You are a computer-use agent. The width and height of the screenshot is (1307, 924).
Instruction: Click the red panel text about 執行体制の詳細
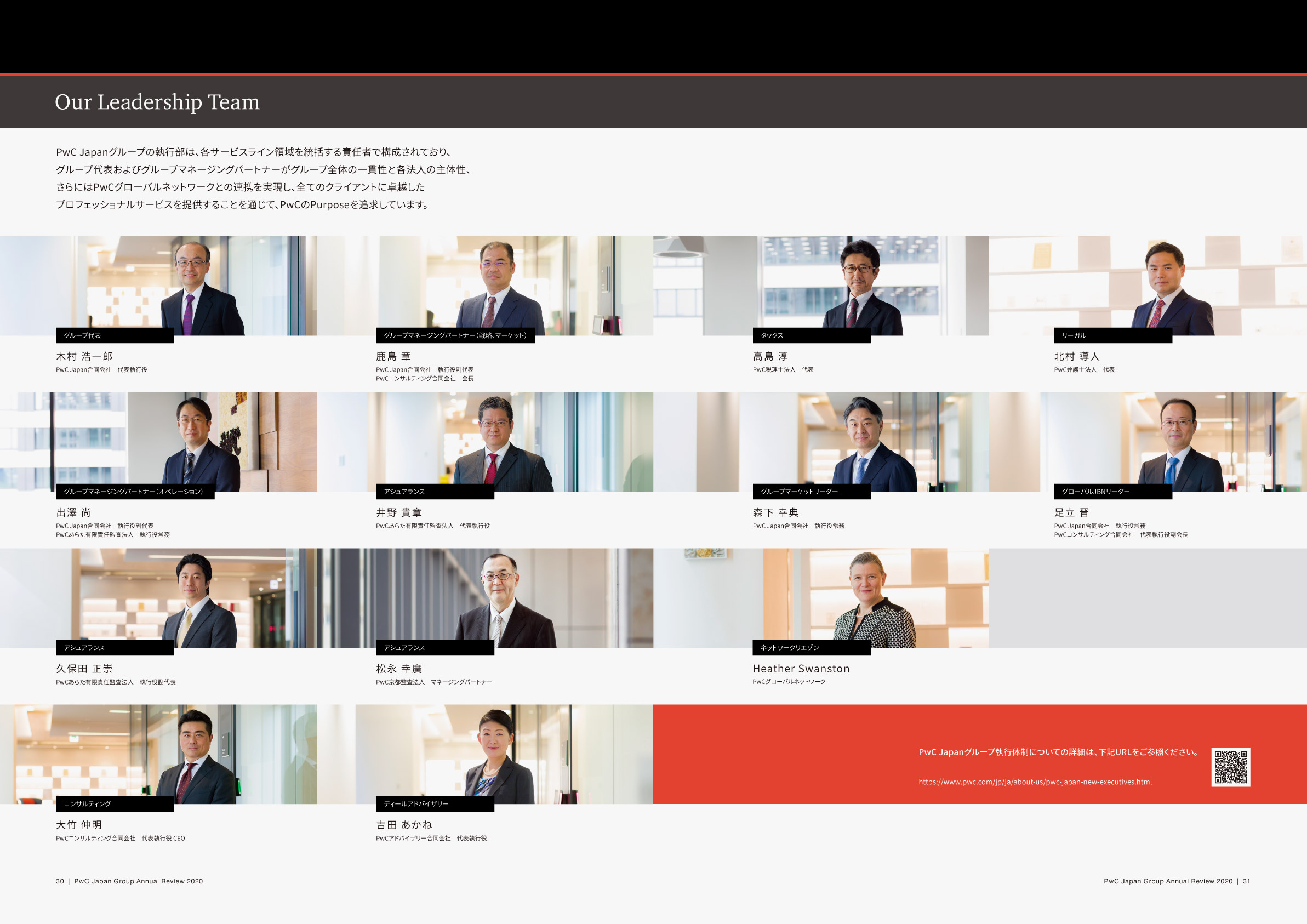1059,752
